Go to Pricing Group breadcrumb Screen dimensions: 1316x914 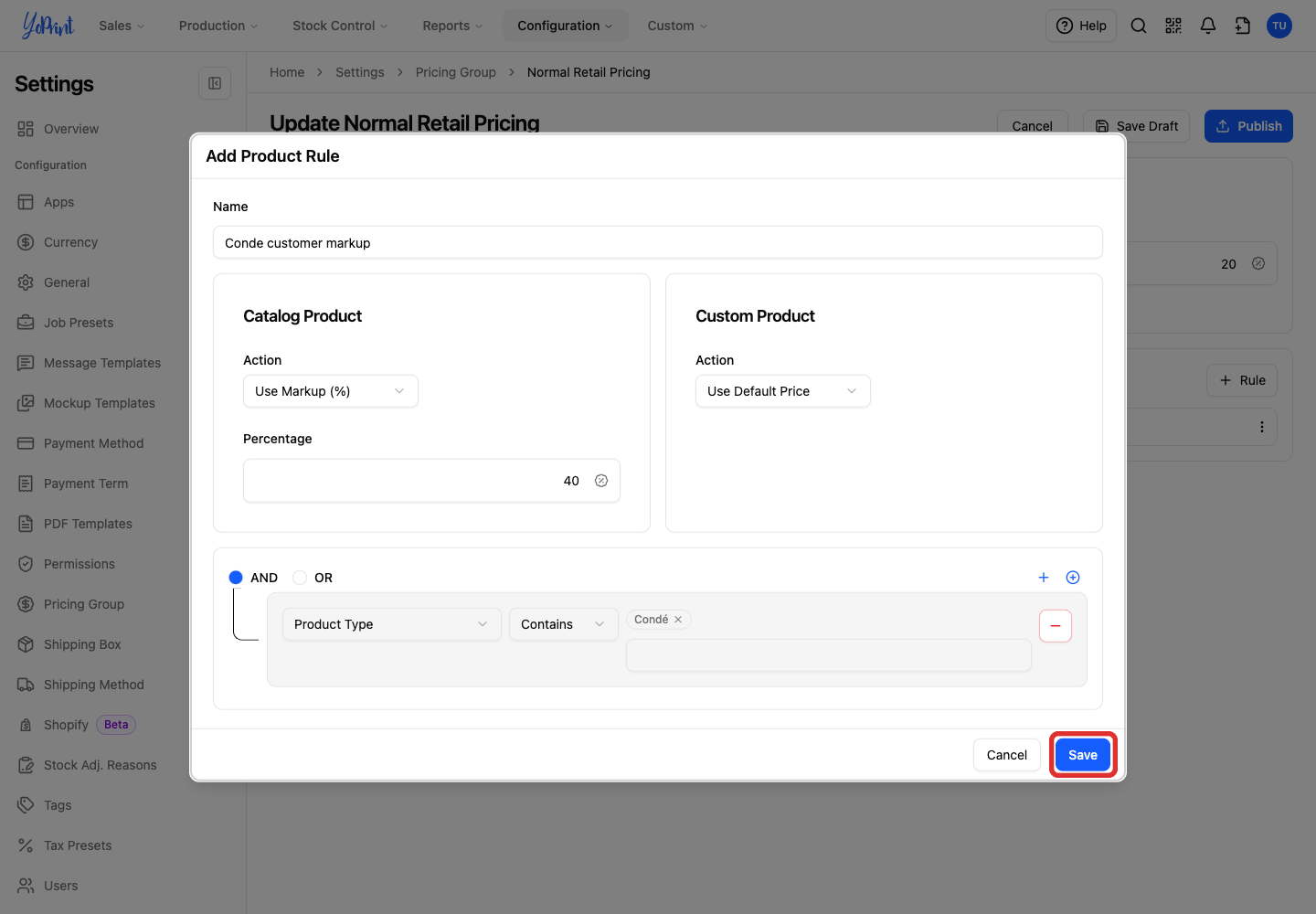tap(456, 72)
